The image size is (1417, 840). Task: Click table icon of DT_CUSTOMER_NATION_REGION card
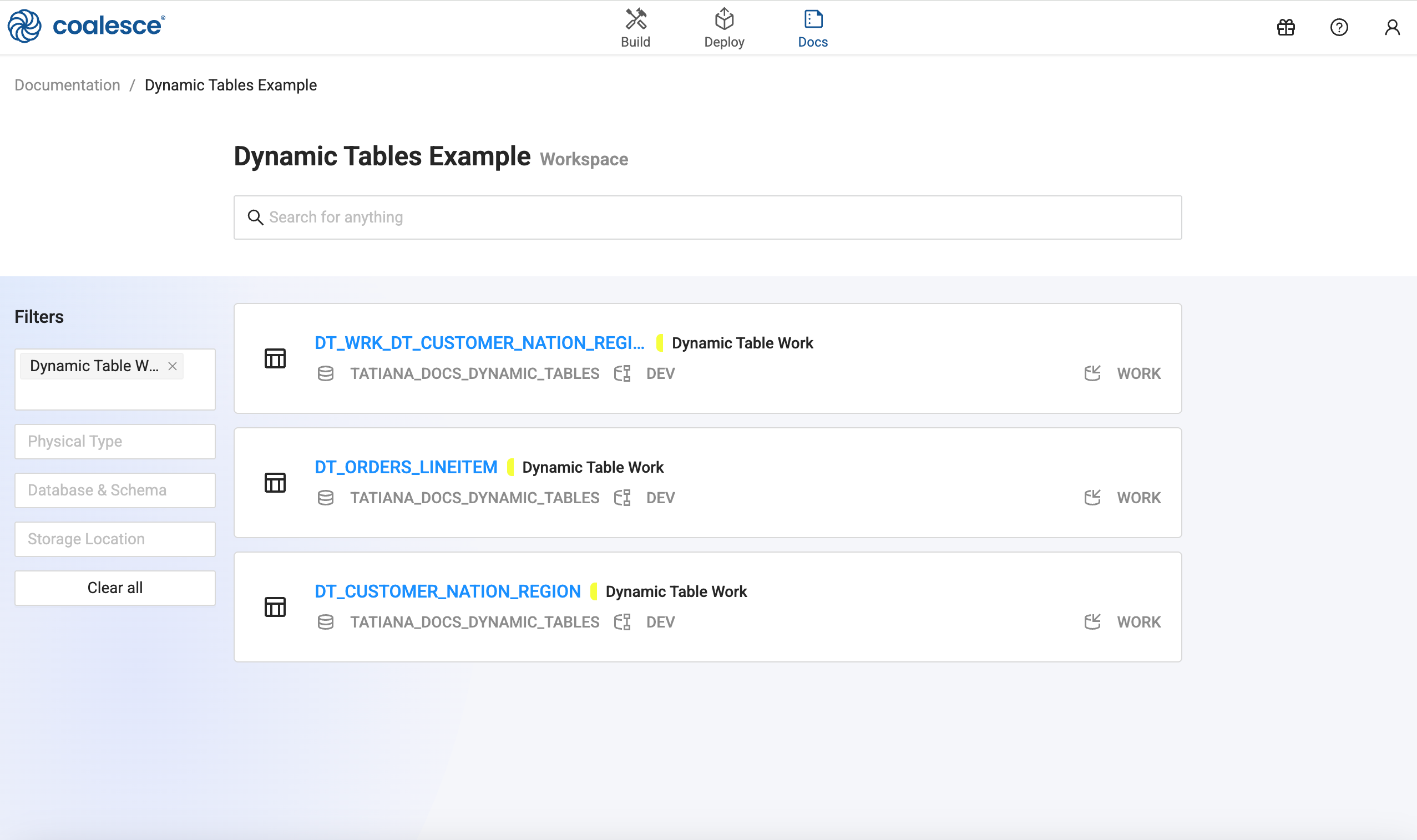tap(275, 607)
